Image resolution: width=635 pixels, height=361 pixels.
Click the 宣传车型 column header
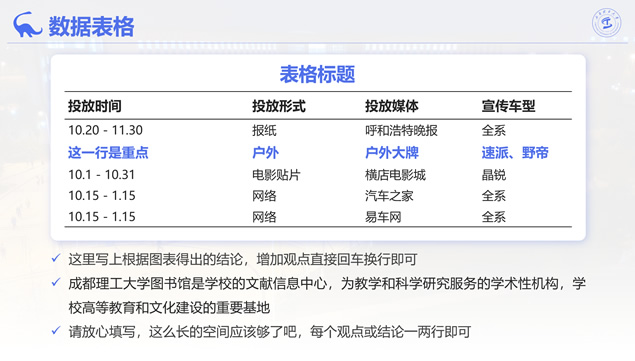tap(508, 106)
